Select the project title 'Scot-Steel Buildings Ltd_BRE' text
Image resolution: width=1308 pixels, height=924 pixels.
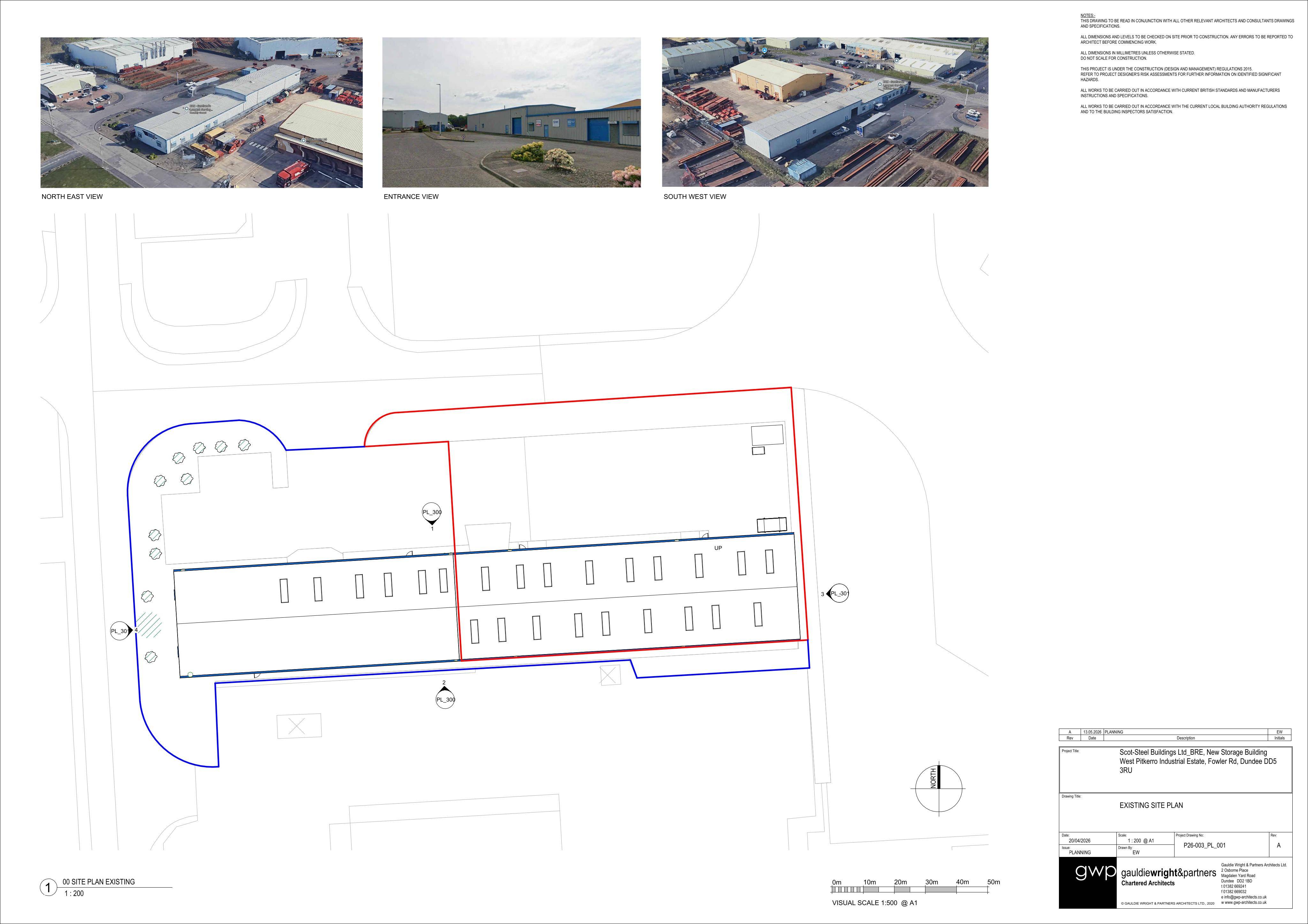click(x=1161, y=752)
